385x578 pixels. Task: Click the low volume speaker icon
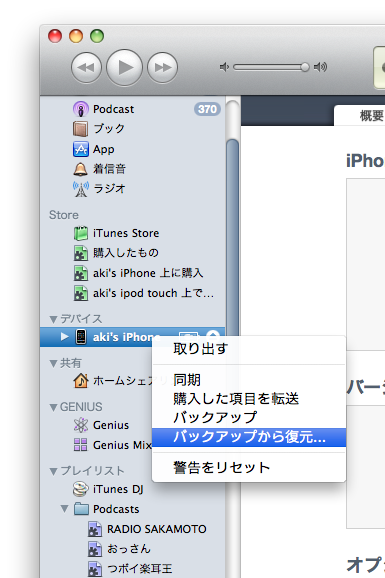(x=224, y=67)
